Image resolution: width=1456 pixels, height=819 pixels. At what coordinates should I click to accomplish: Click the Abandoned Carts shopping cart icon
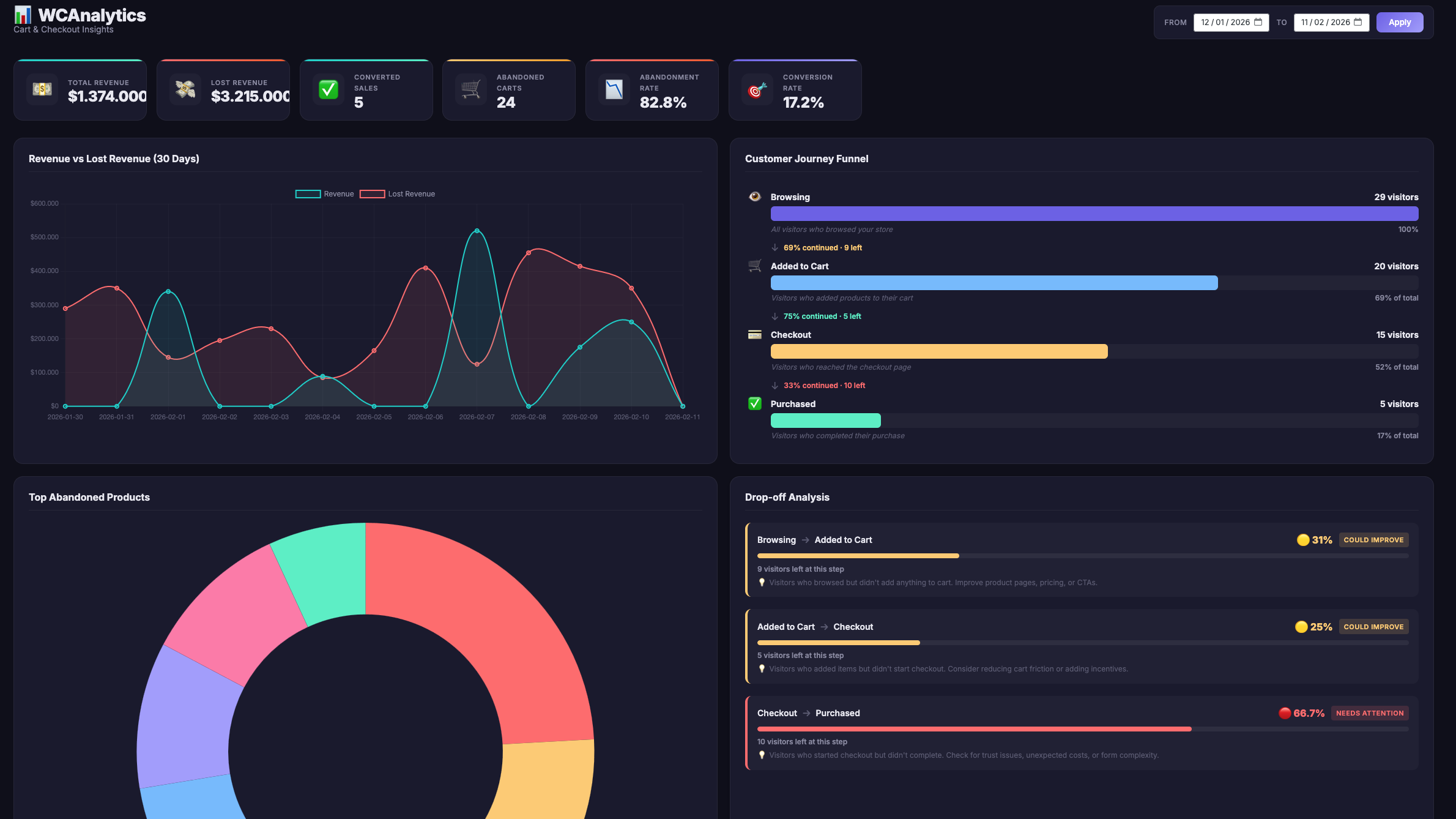pos(471,89)
